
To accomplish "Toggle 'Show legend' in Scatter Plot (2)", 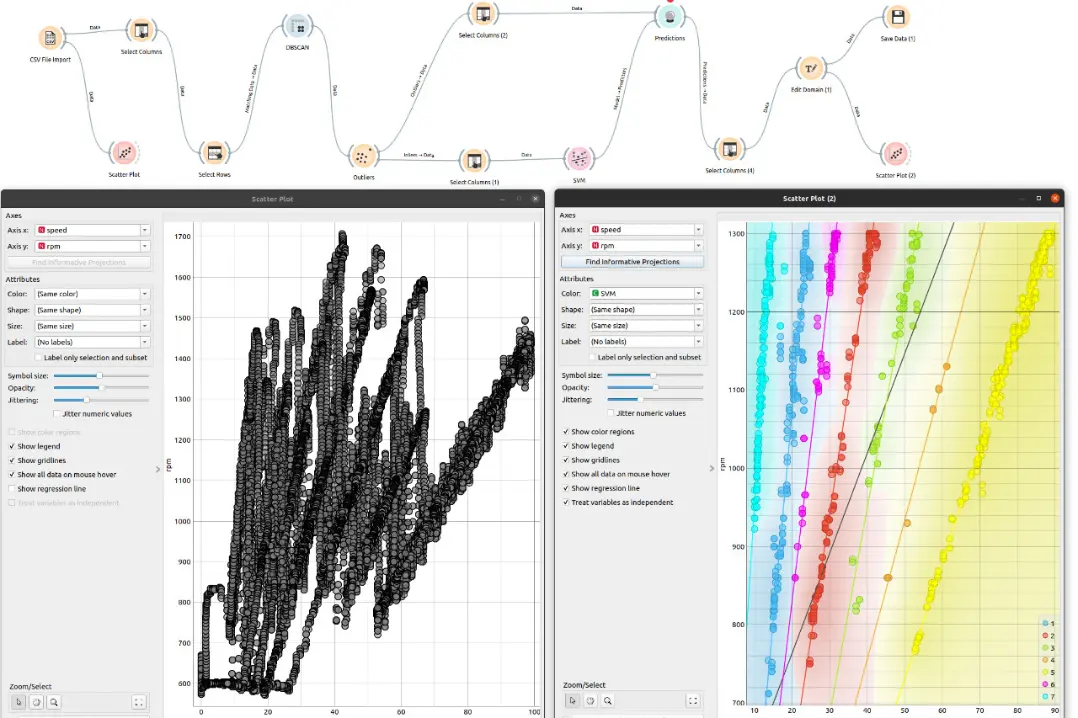I will (x=566, y=446).
